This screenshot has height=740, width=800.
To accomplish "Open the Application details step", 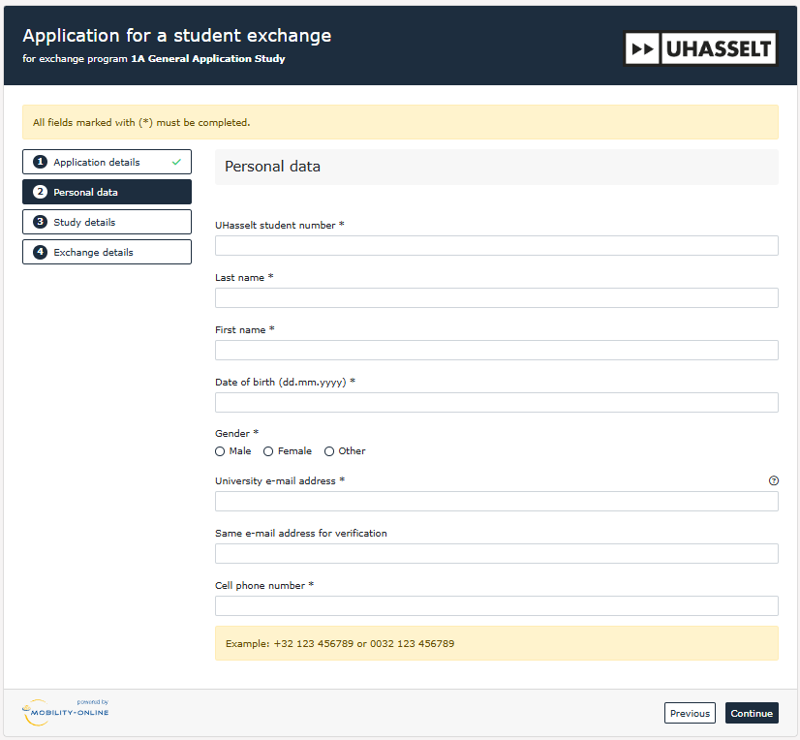I will click(x=106, y=162).
